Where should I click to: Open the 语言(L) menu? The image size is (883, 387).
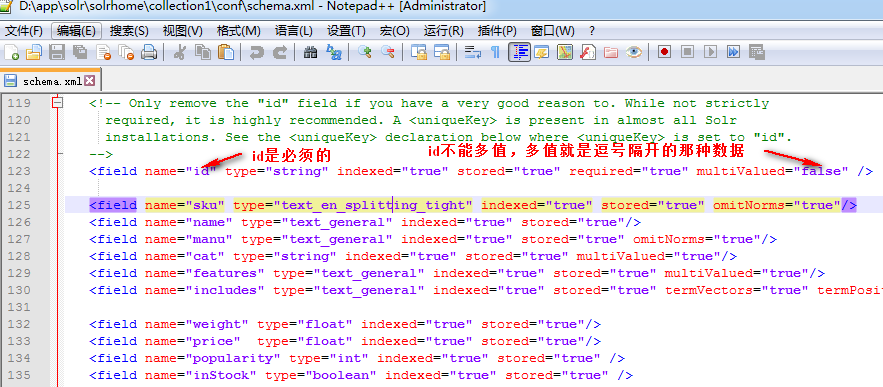tap(293, 30)
